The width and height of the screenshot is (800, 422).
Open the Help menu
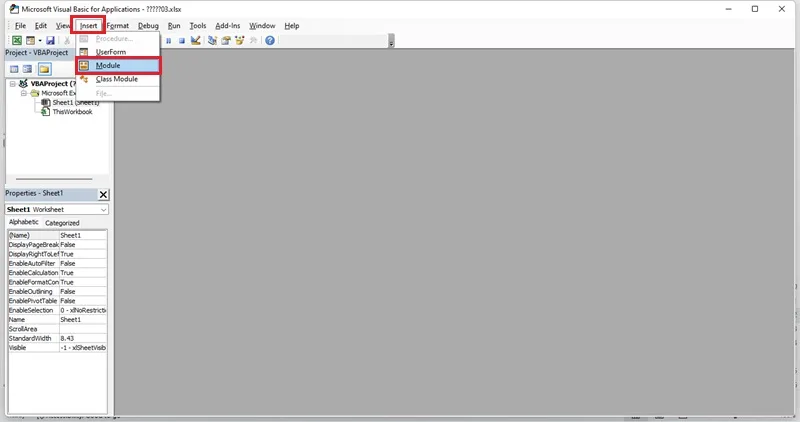[x=292, y=26]
